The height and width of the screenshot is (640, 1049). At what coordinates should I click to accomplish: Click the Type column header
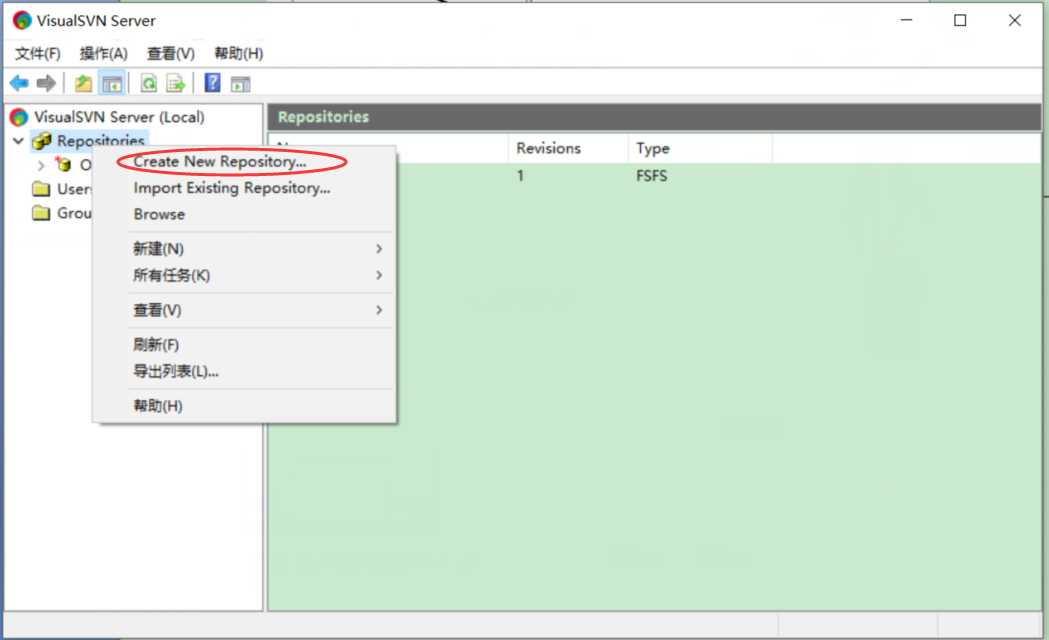(x=700, y=148)
